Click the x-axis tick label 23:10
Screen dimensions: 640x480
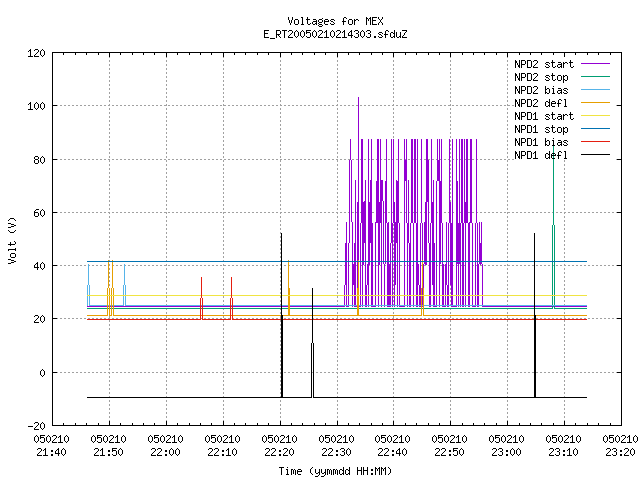point(563,453)
